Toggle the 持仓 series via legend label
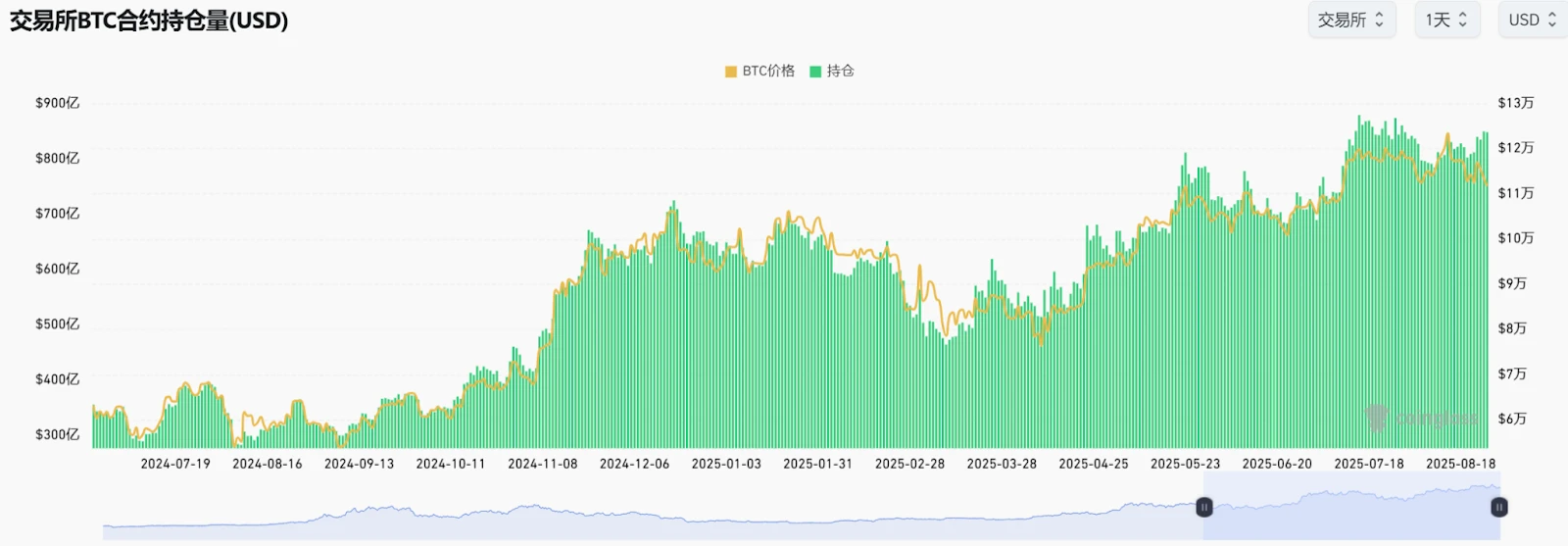This screenshot has width=1568, height=546. click(x=841, y=72)
